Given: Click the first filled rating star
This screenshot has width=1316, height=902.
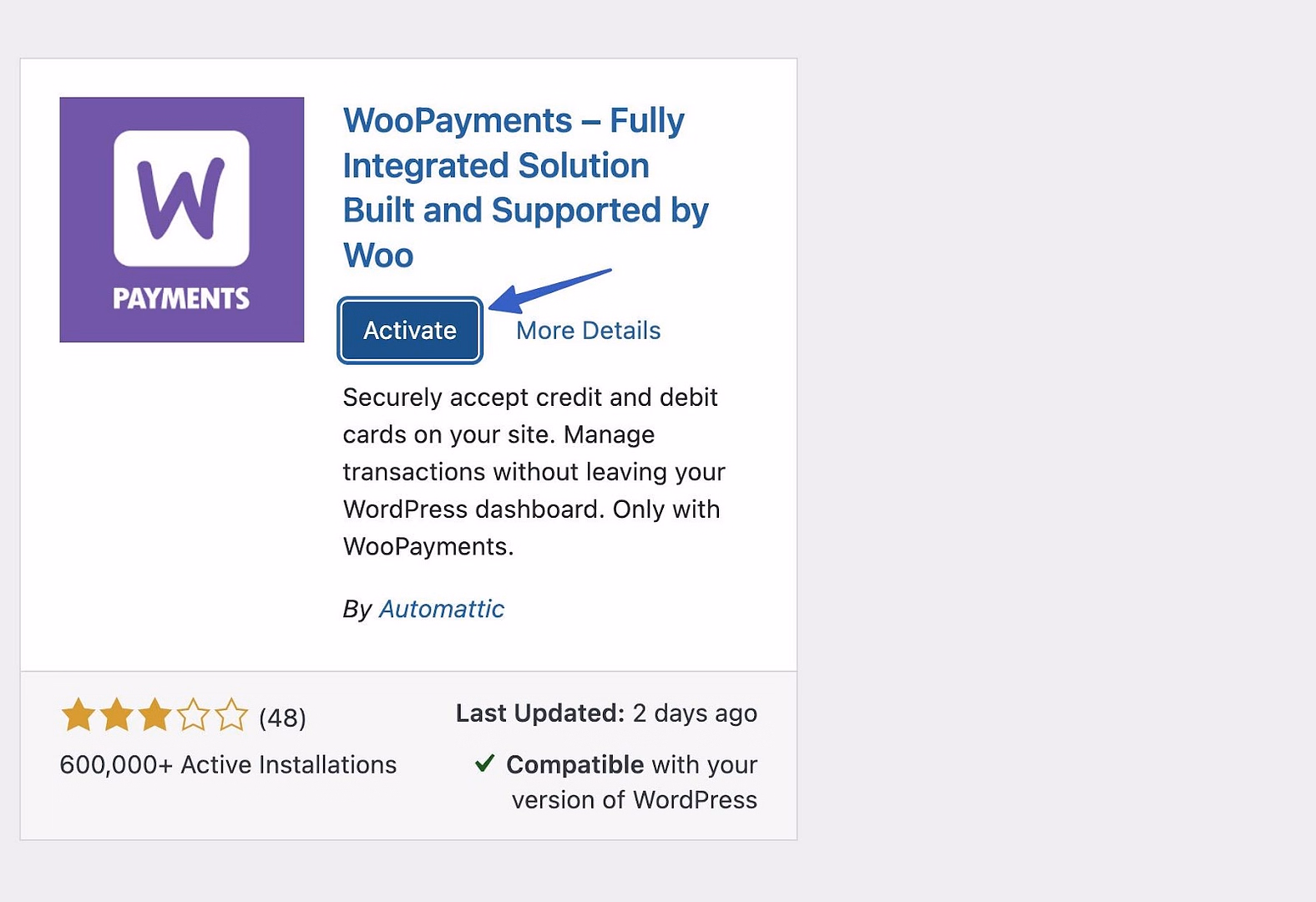Looking at the screenshot, I should [x=78, y=716].
